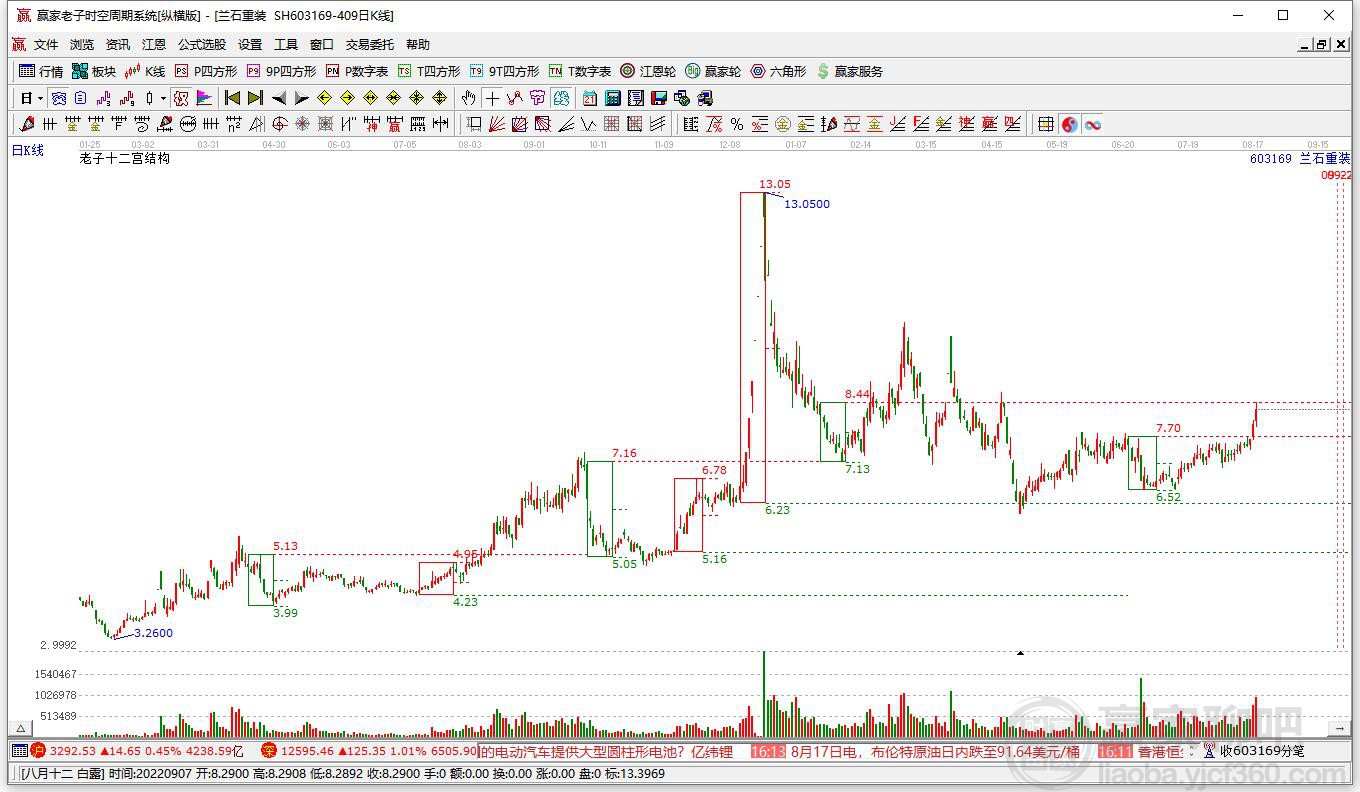Open the 江恩轮 button
Screen dimensions: 1360x792
point(648,71)
